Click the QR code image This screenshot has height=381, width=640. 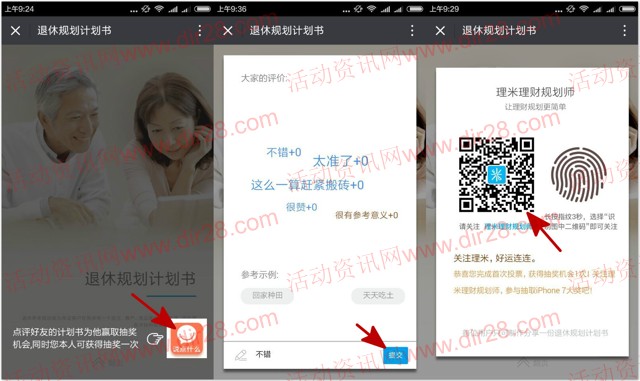click(496, 174)
